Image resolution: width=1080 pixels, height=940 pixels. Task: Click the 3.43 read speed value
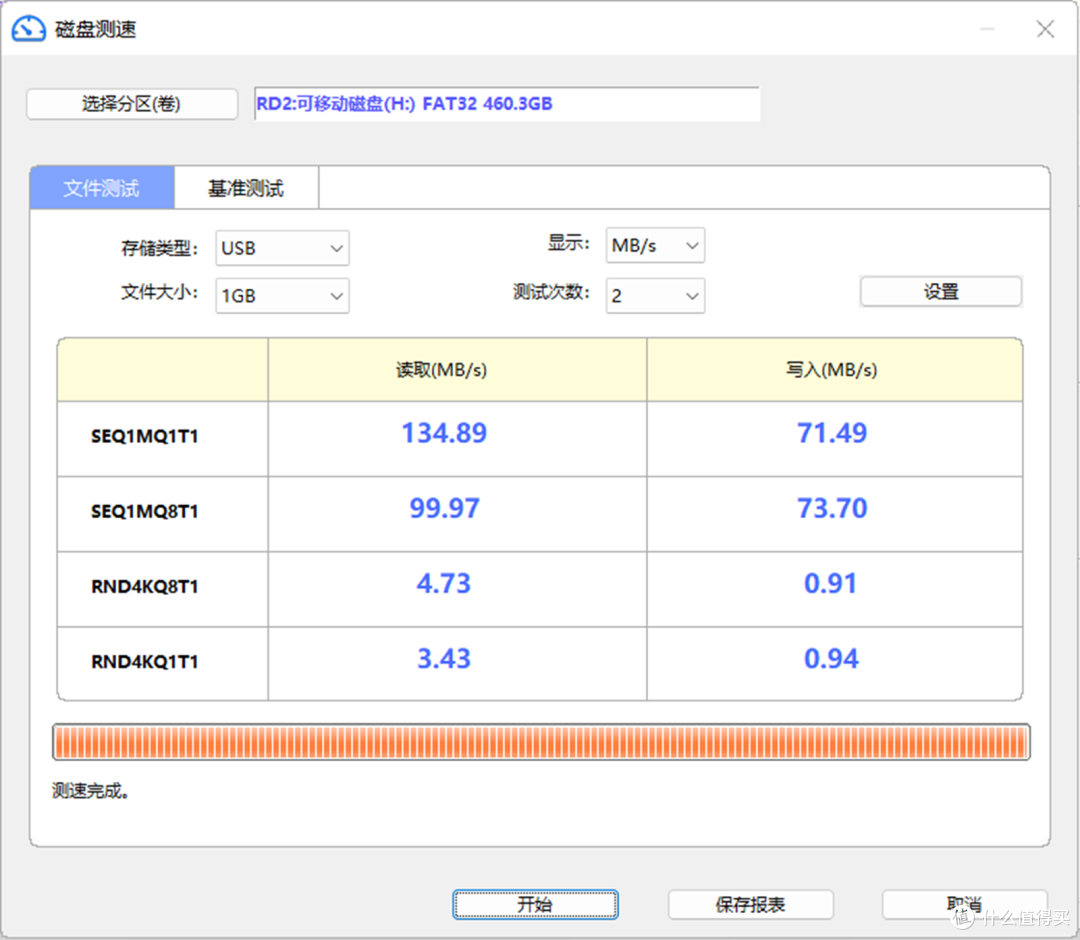(444, 658)
